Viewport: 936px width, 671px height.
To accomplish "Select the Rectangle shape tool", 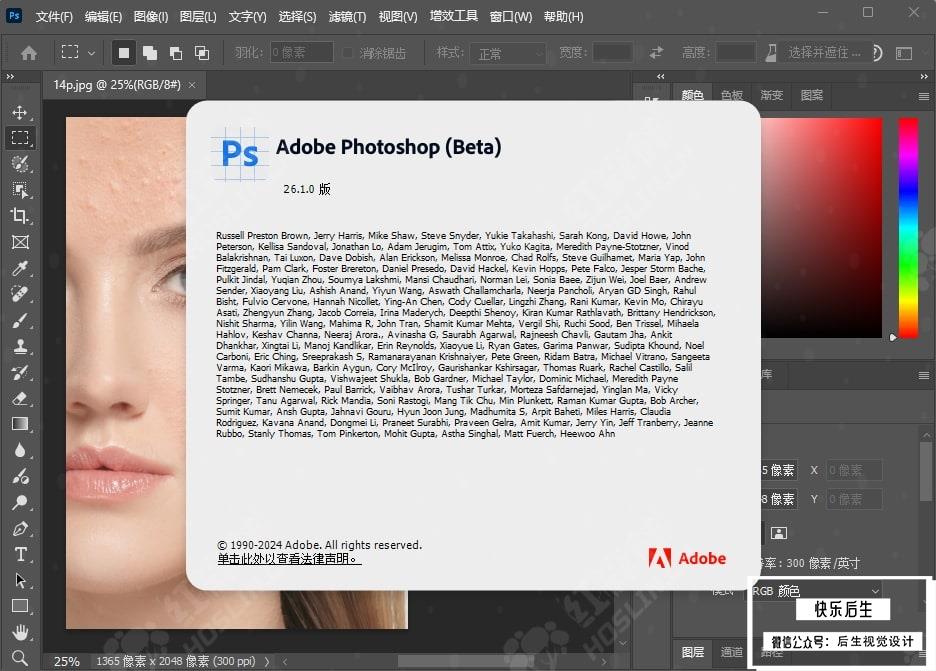I will point(20,606).
